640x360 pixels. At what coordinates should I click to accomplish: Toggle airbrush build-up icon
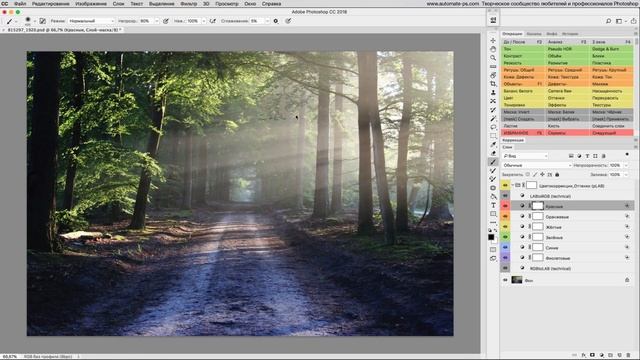pyautogui.click(x=213, y=21)
